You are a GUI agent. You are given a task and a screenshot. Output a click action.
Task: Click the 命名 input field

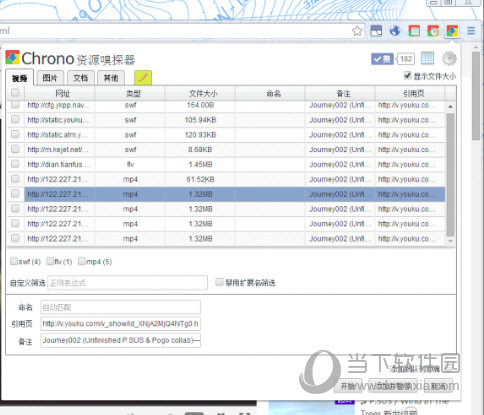click(120, 307)
